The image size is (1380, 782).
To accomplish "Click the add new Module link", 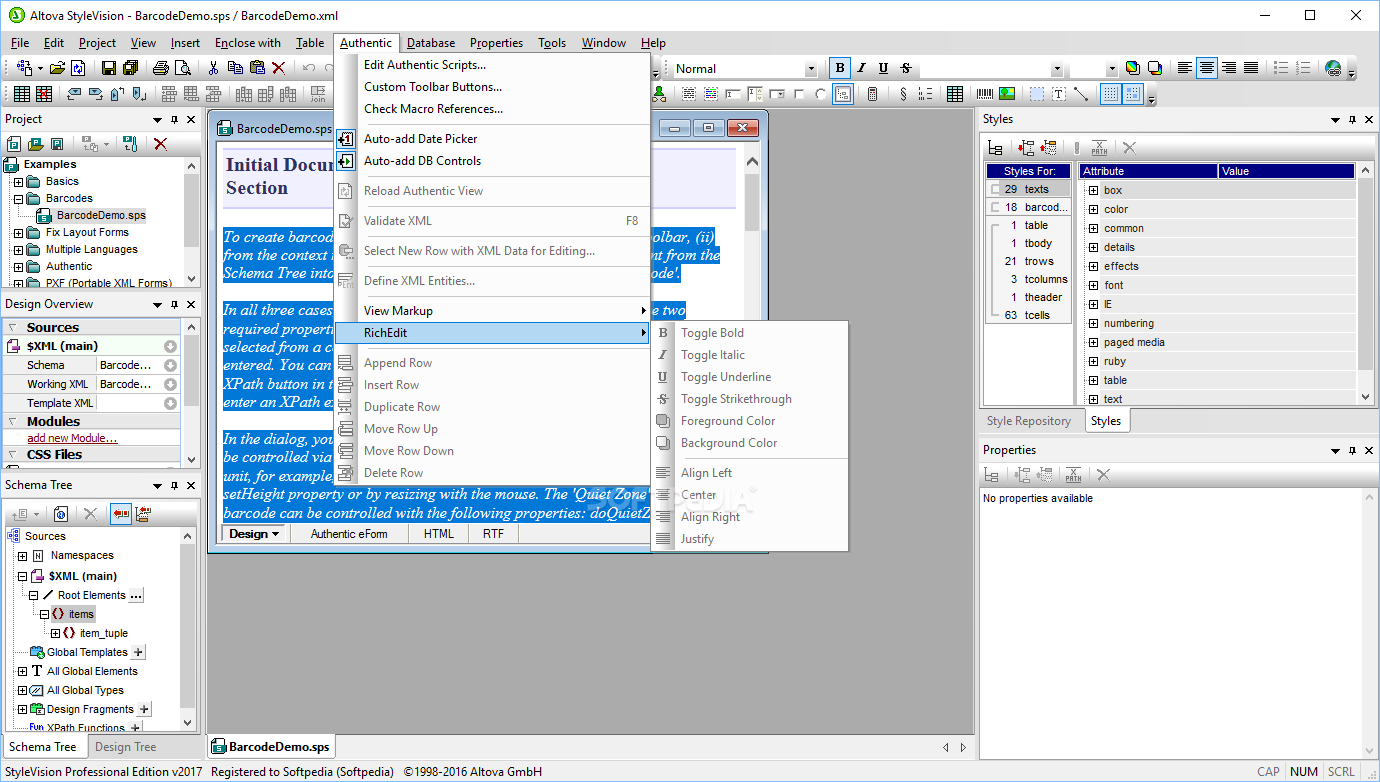I will pos(72,438).
